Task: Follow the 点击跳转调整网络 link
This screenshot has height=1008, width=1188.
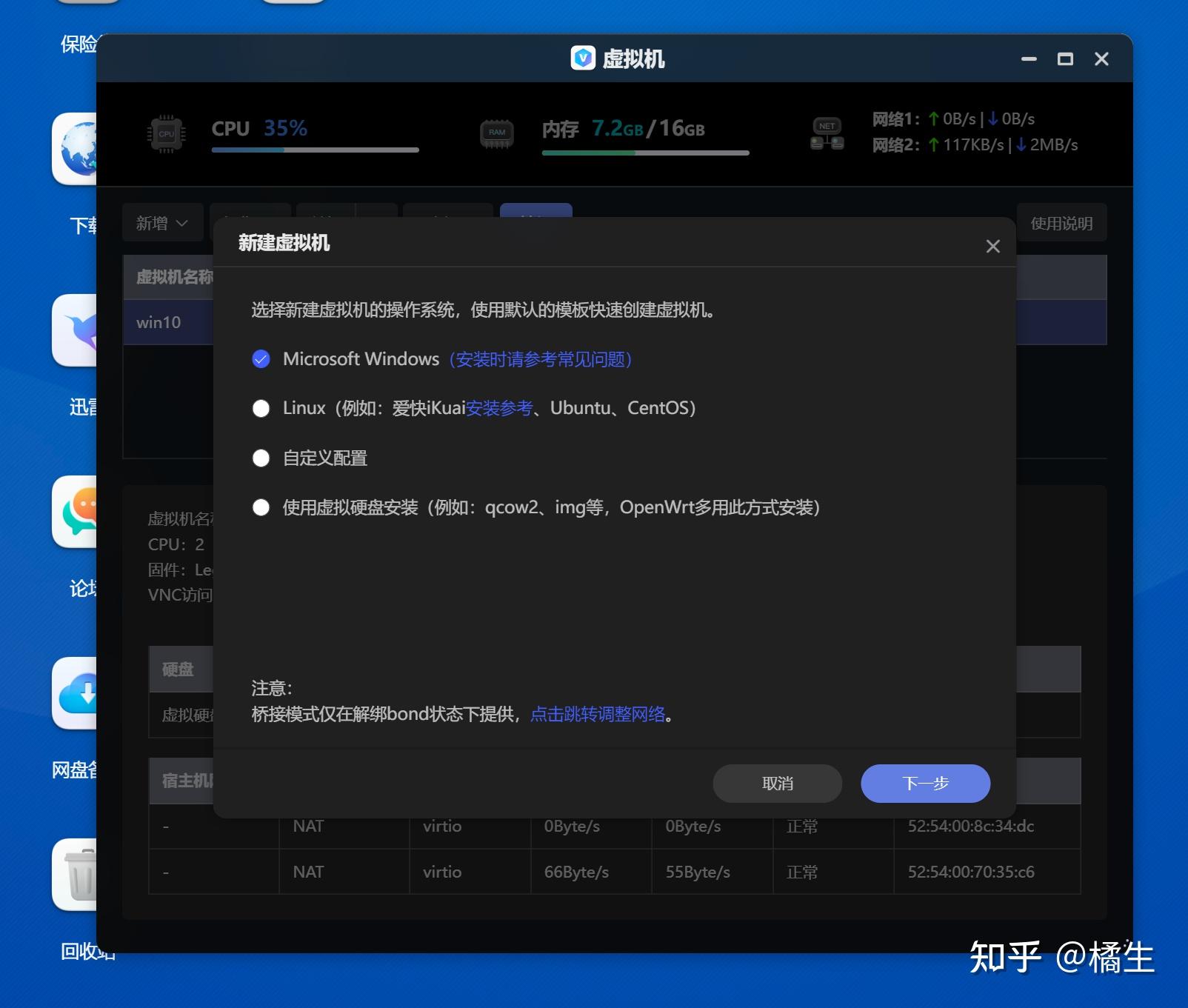Action: tap(598, 714)
